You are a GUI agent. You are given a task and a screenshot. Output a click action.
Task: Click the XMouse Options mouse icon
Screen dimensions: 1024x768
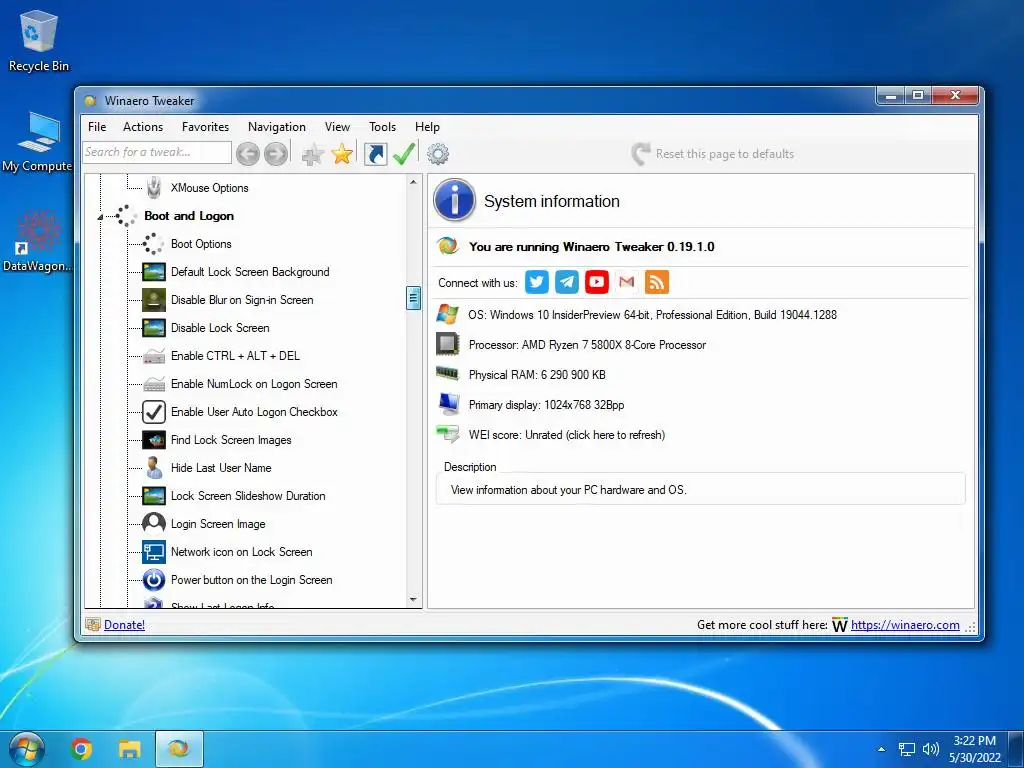pyautogui.click(x=153, y=187)
